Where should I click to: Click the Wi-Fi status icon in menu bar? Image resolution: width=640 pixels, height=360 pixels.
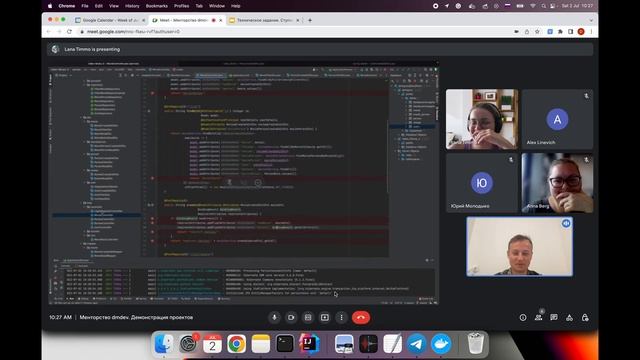(533, 6)
